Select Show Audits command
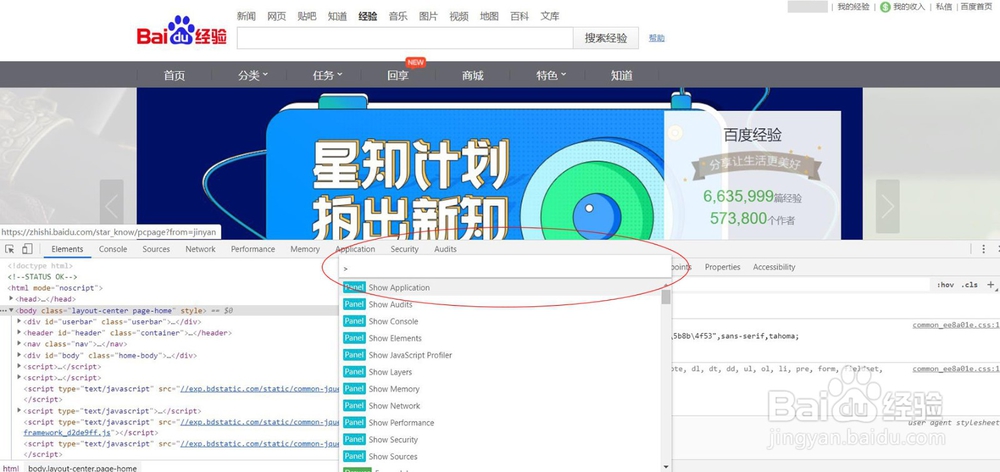The image size is (1000, 472). 500,304
